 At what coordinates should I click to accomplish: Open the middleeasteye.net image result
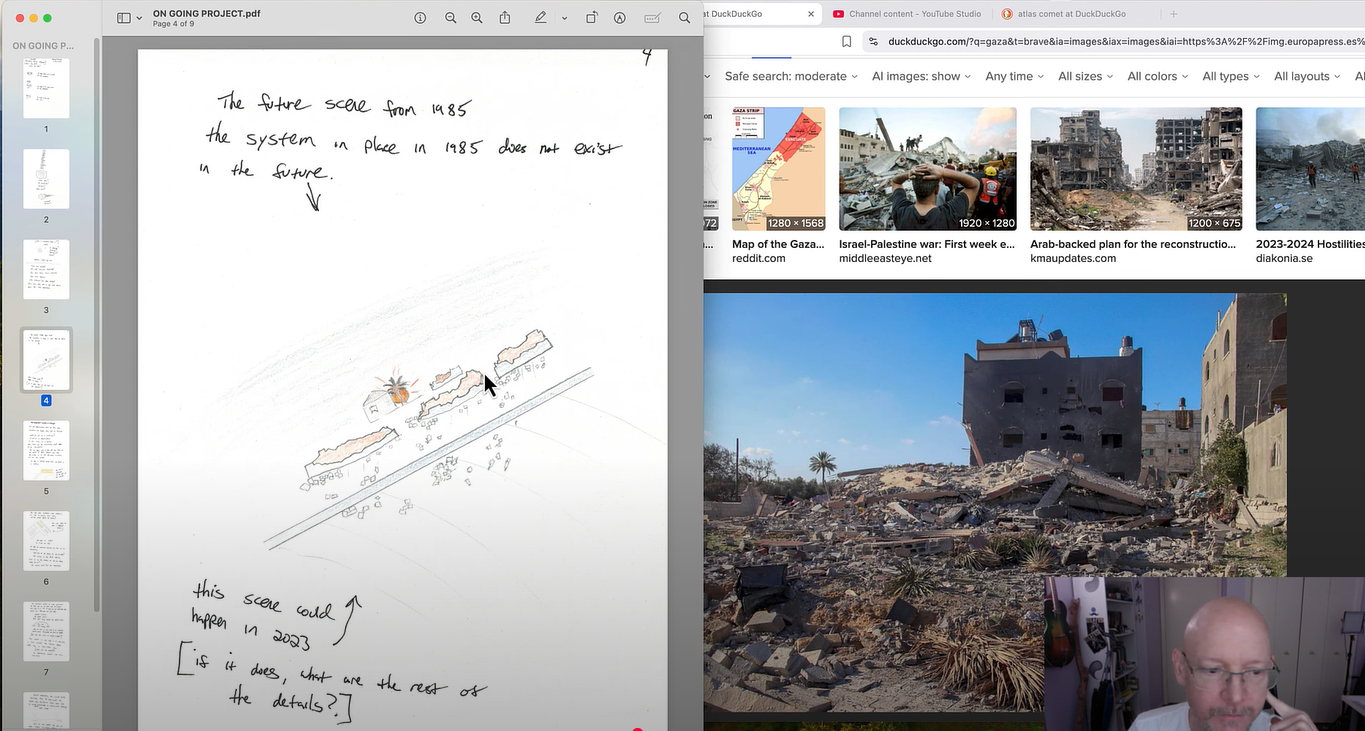(x=927, y=170)
